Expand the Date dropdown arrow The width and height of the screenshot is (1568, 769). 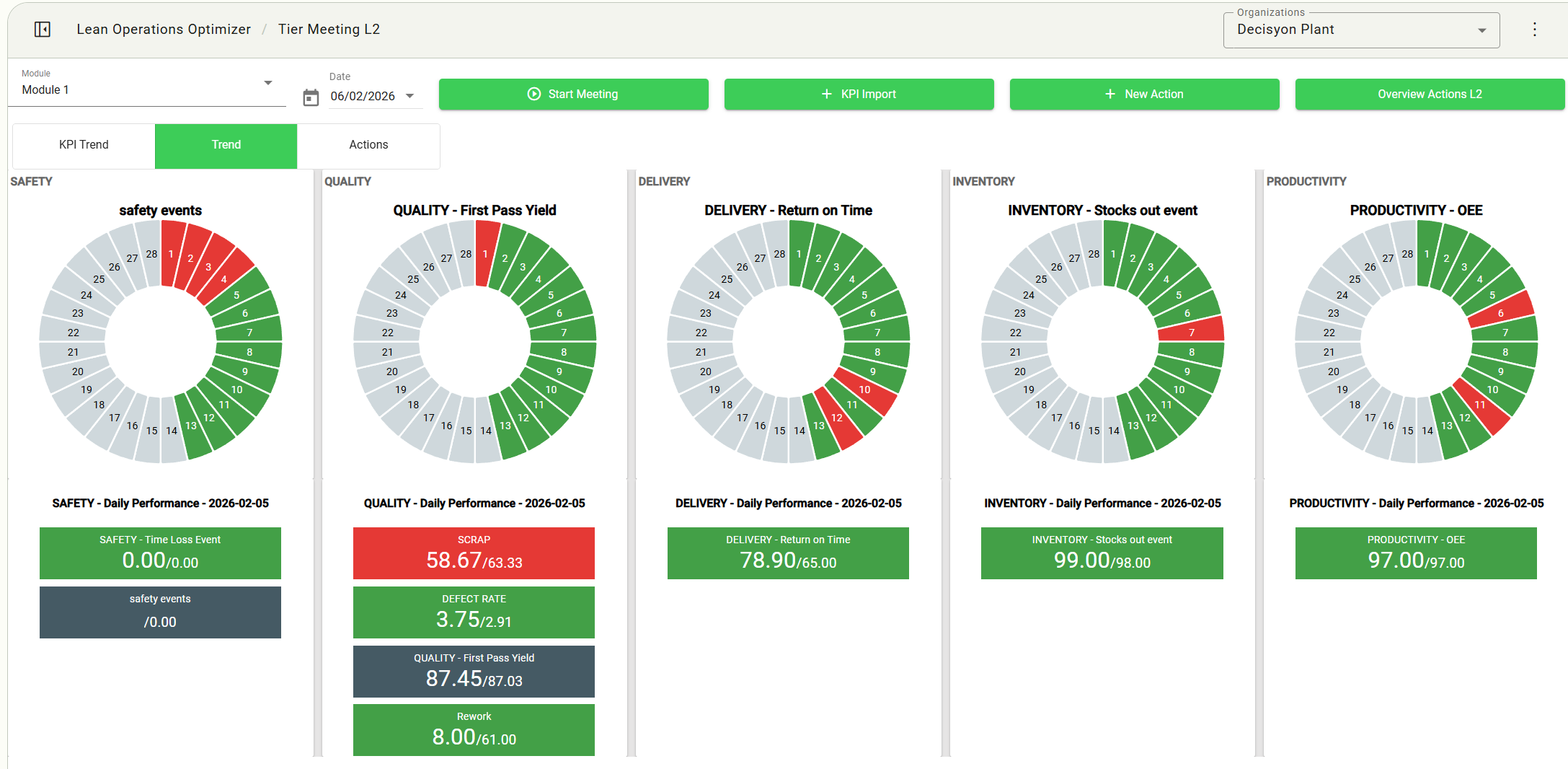pos(410,96)
